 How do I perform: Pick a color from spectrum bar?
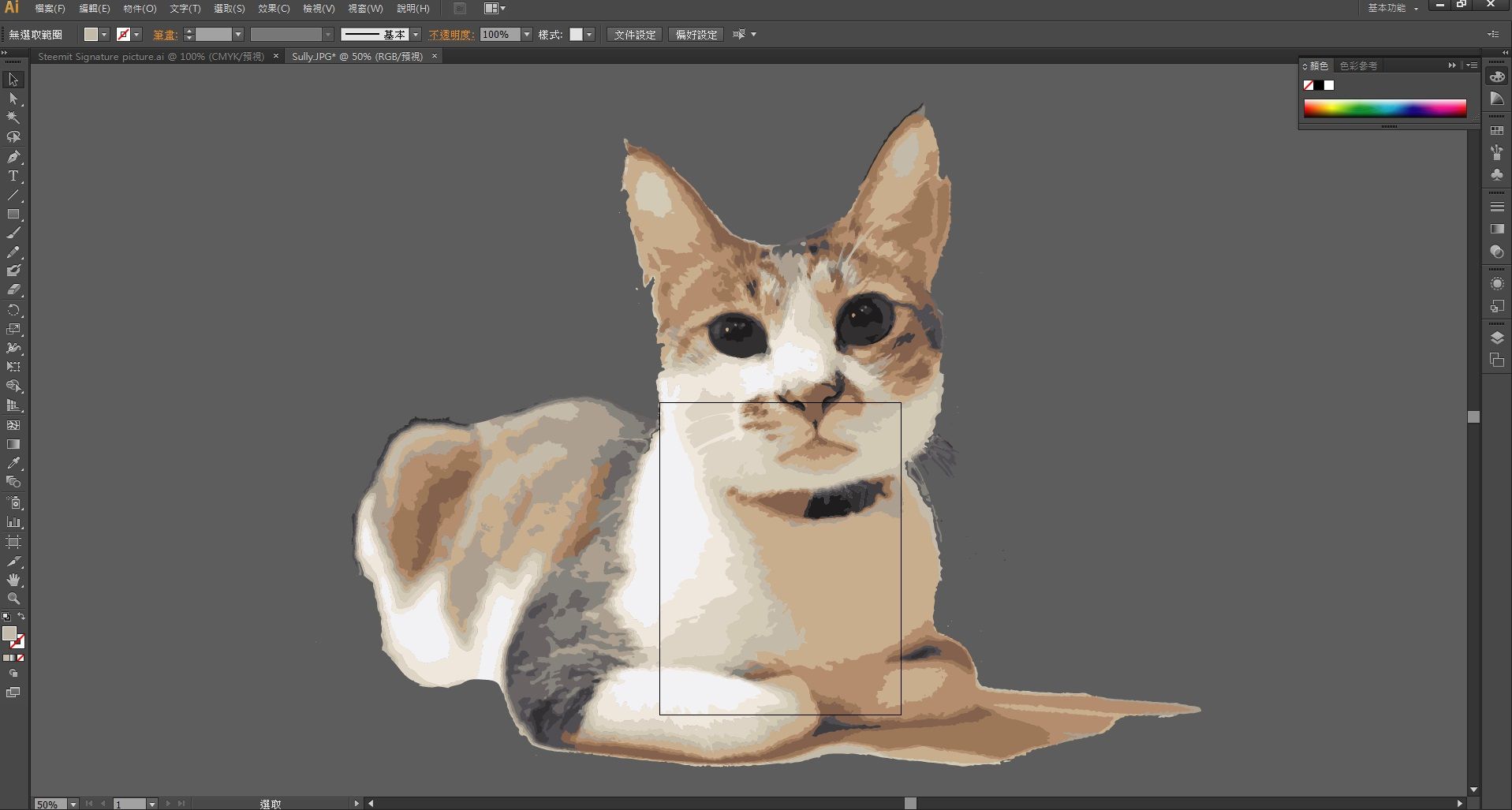pos(1385,108)
